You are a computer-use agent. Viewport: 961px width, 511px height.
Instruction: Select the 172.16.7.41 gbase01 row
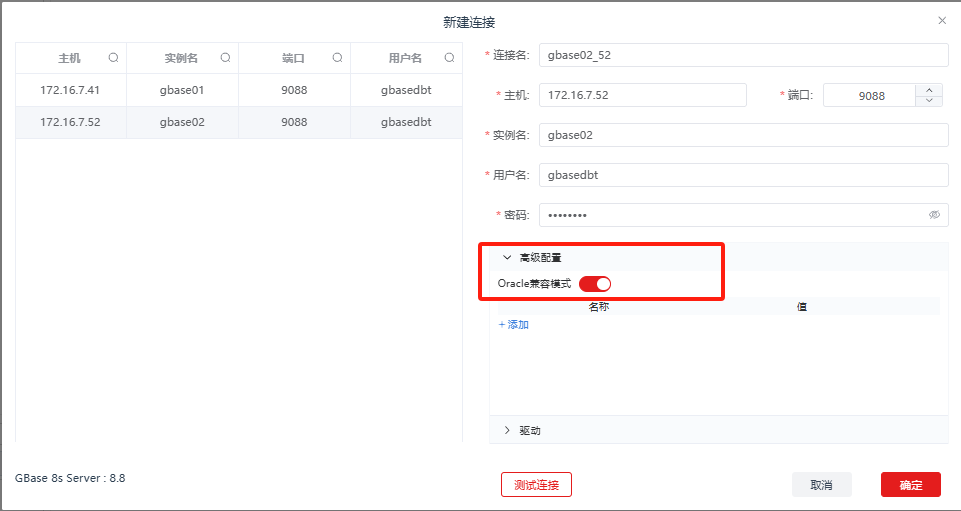coord(238,90)
